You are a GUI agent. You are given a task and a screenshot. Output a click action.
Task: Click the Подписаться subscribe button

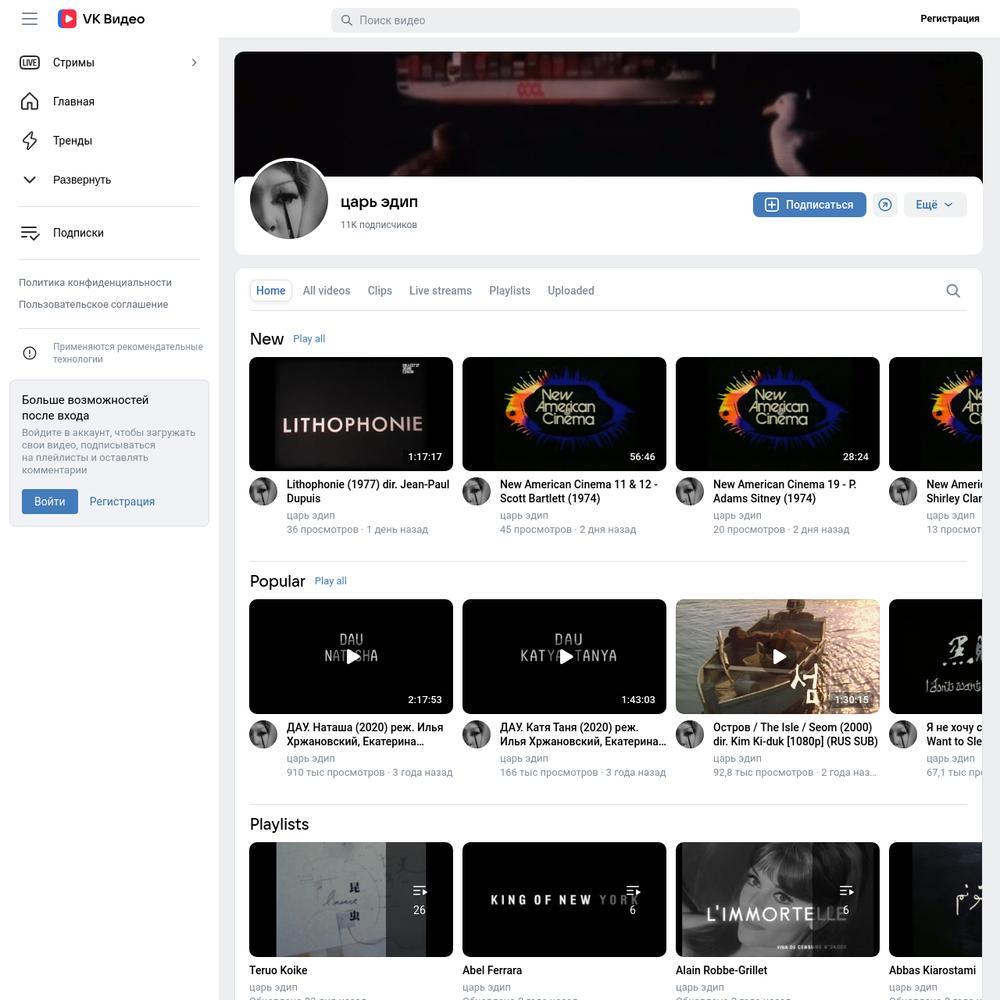coord(809,205)
